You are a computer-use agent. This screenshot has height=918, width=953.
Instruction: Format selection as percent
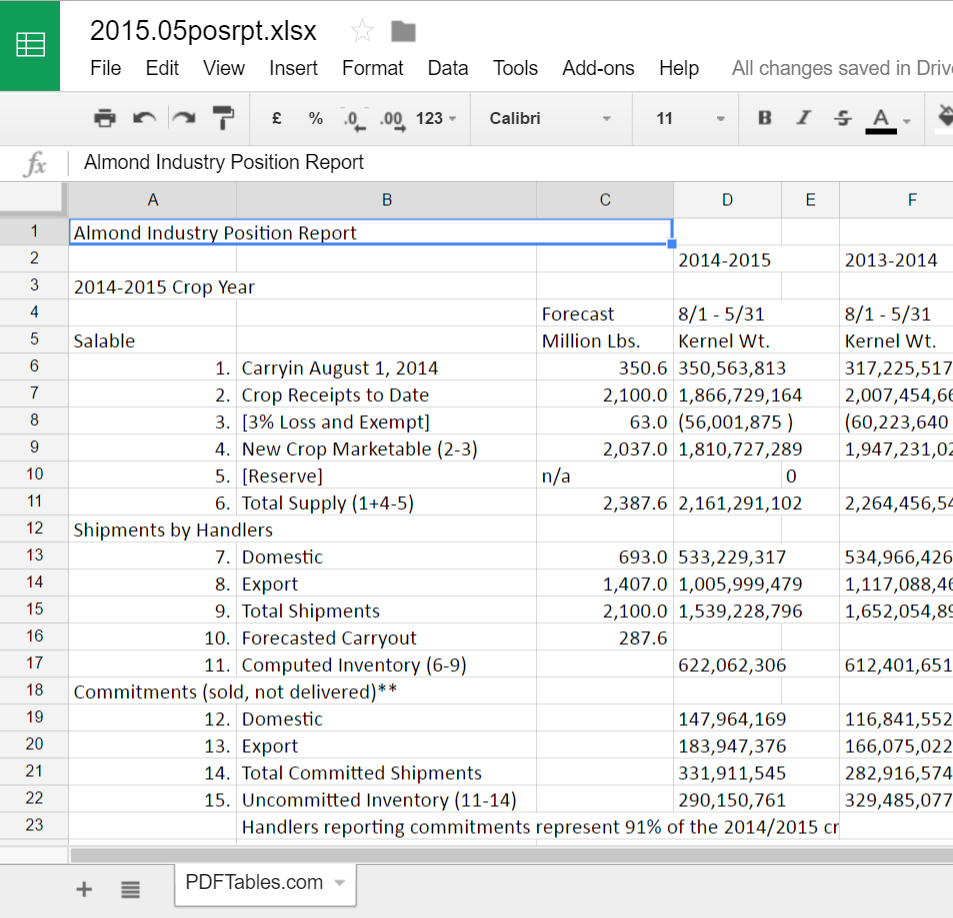coord(315,117)
